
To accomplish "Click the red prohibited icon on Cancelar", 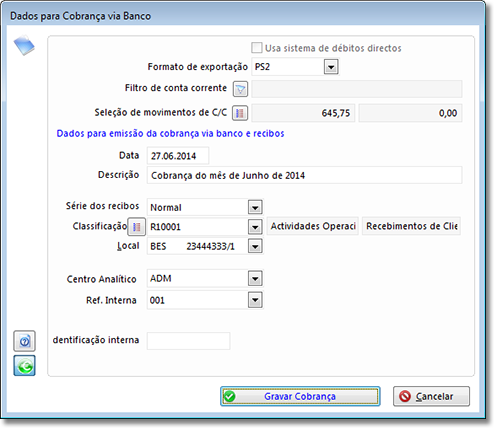I will pos(405,396).
